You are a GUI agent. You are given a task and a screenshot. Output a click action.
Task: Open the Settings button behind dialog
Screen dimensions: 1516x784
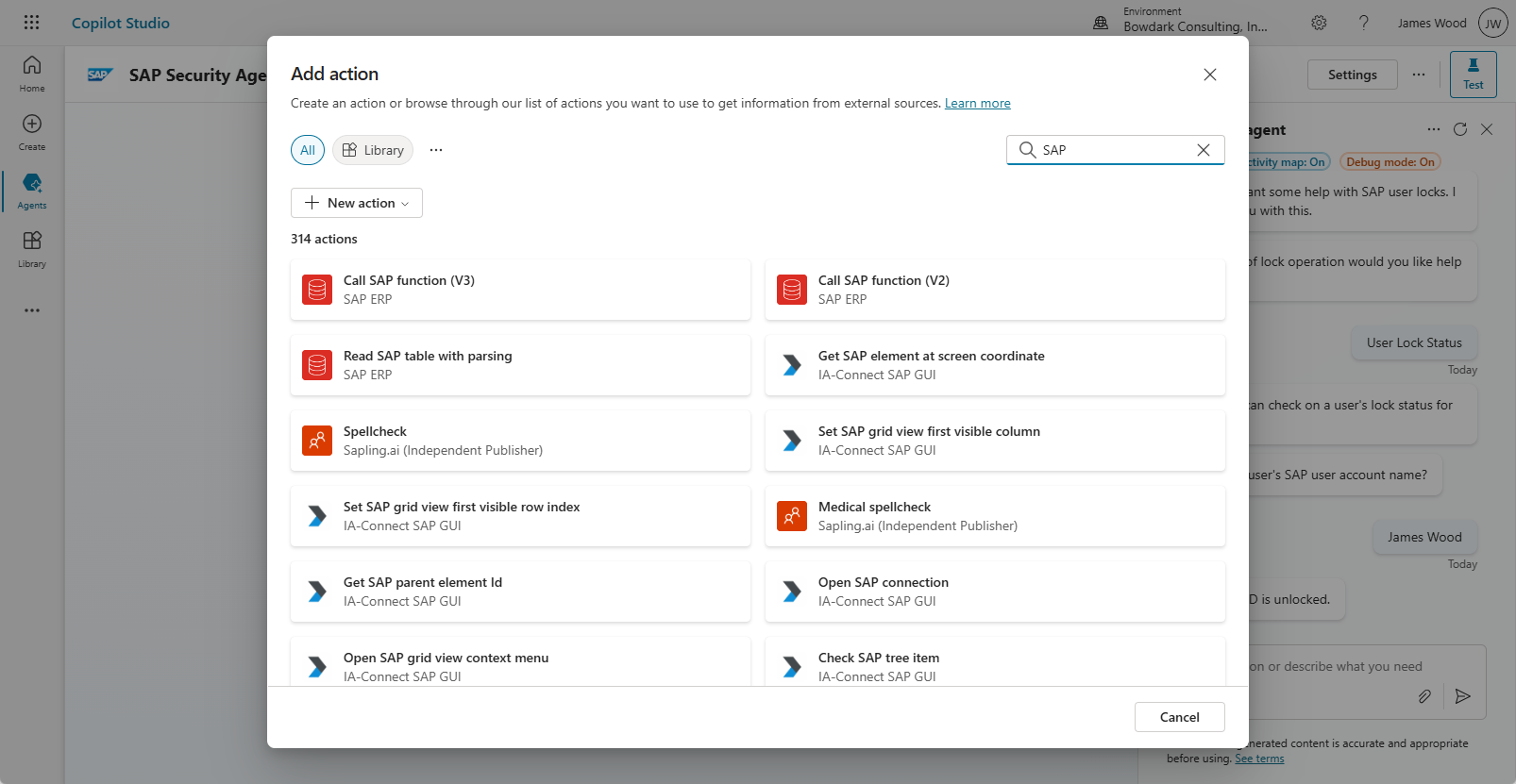point(1352,75)
